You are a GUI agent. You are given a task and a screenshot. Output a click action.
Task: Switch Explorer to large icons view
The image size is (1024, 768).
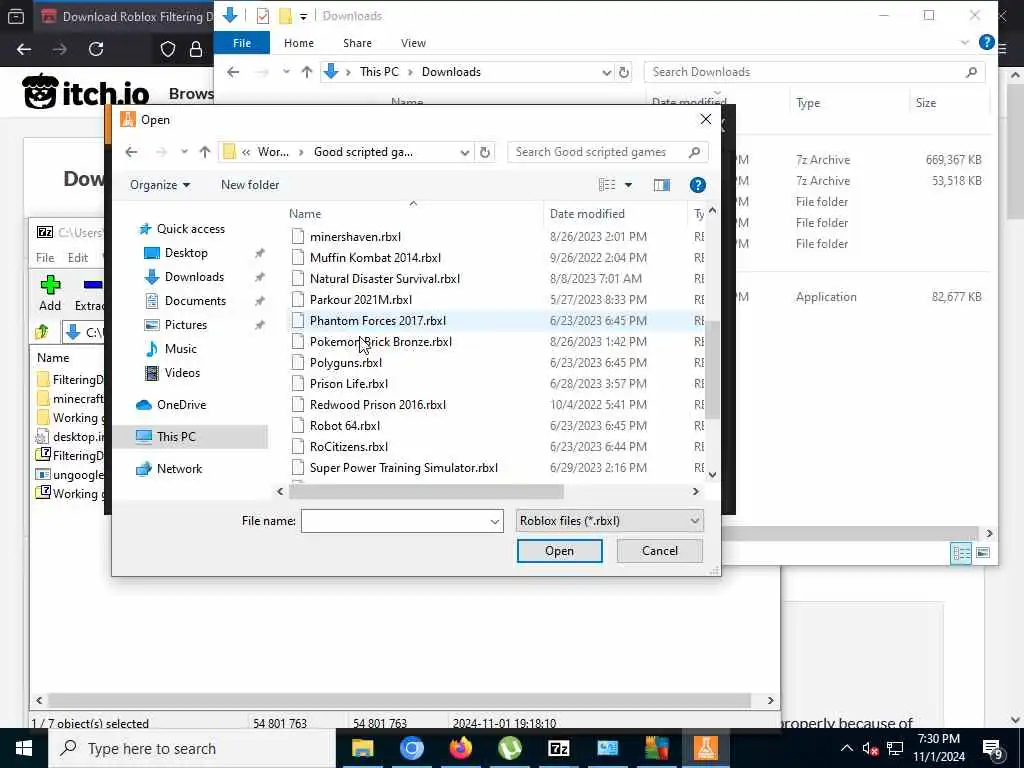click(x=983, y=553)
